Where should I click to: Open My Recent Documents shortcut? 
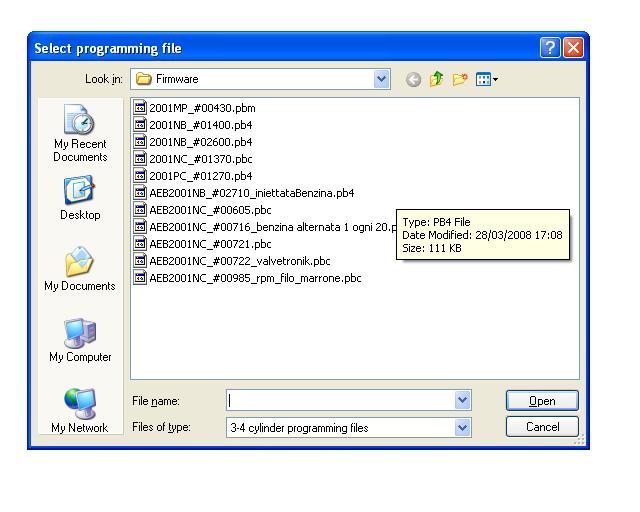(x=80, y=134)
